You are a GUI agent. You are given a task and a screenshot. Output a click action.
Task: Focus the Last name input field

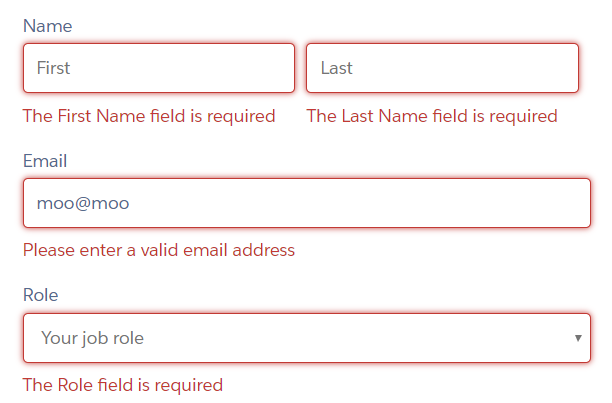[442, 68]
